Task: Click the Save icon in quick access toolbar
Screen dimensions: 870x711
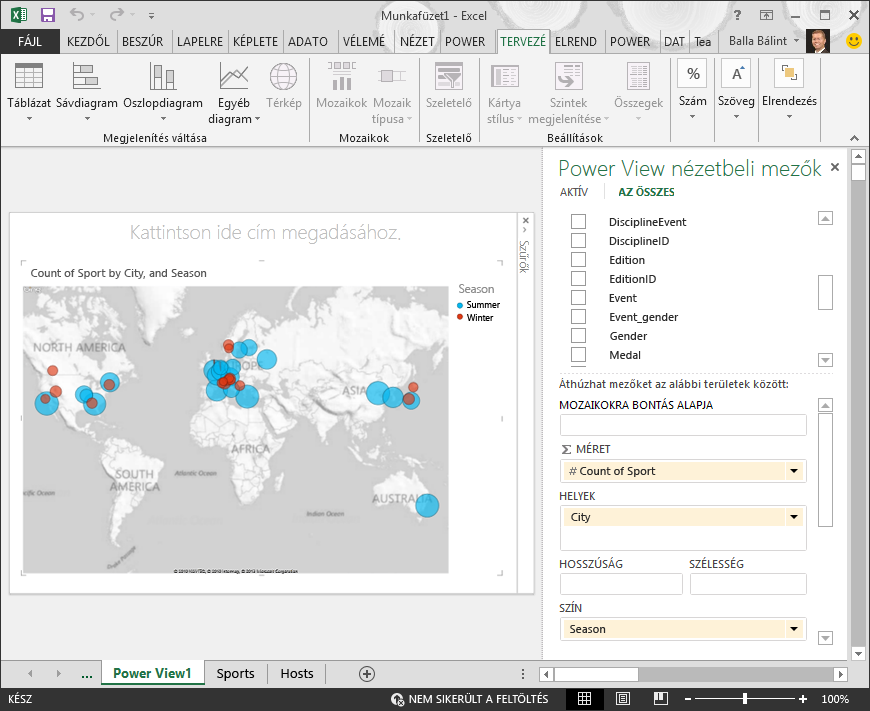Action: [x=48, y=15]
